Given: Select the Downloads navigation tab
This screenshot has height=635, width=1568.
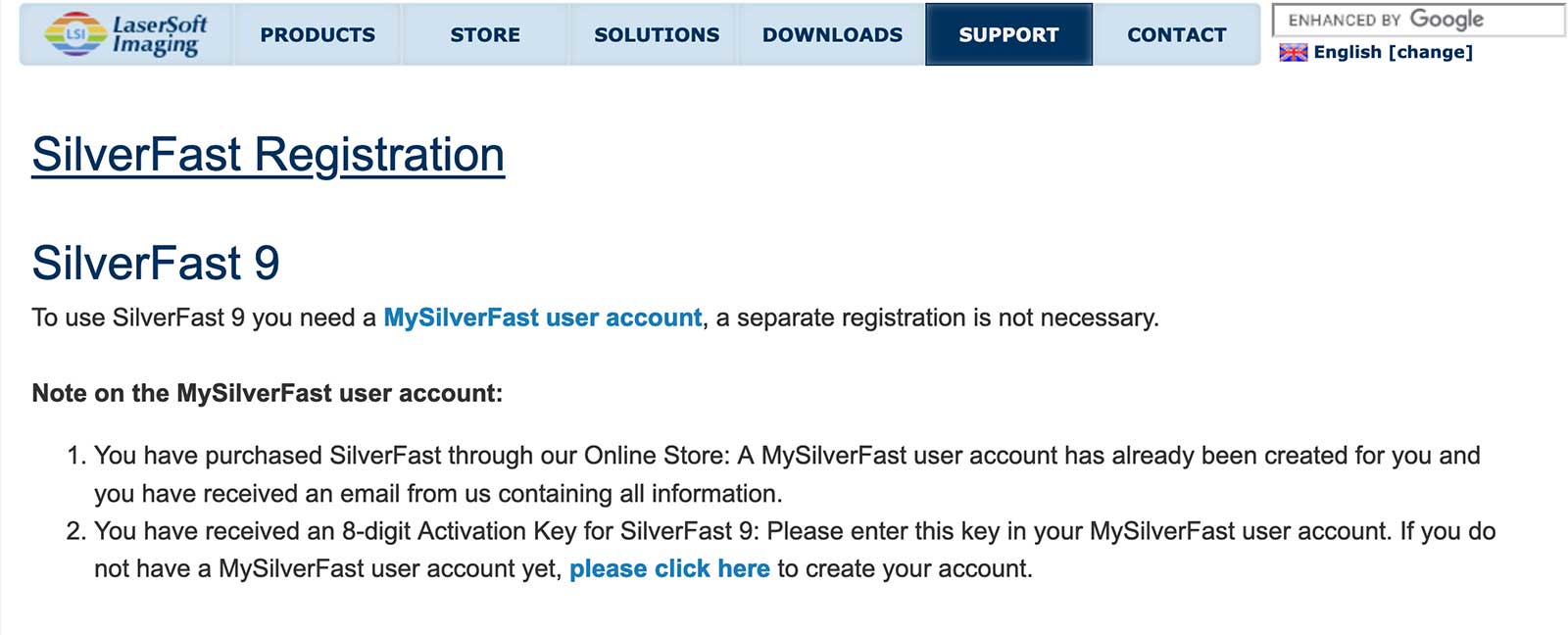Looking at the screenshot, I should coord(832,34).
